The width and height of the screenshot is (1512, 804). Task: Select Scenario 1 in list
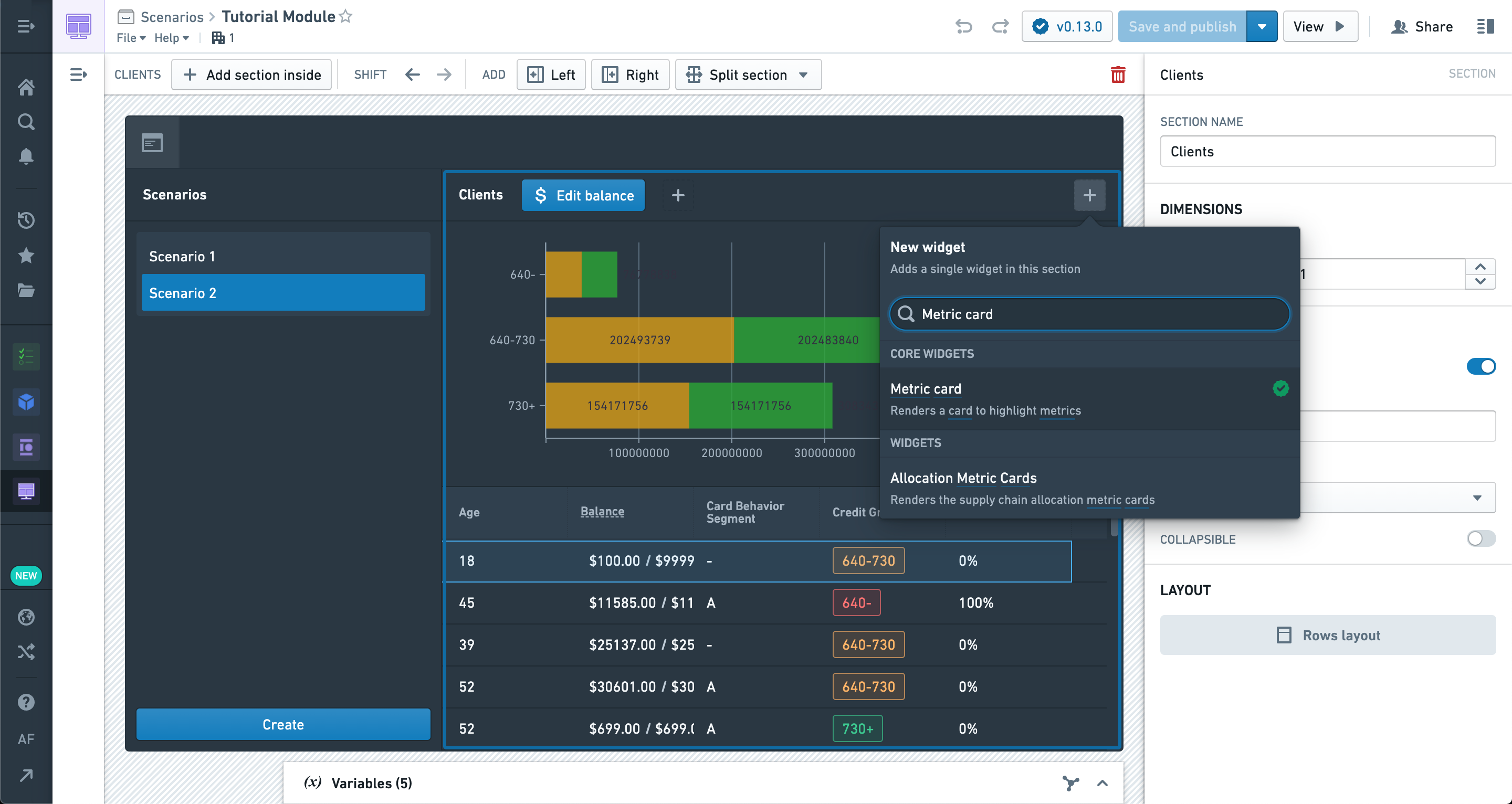283,256
